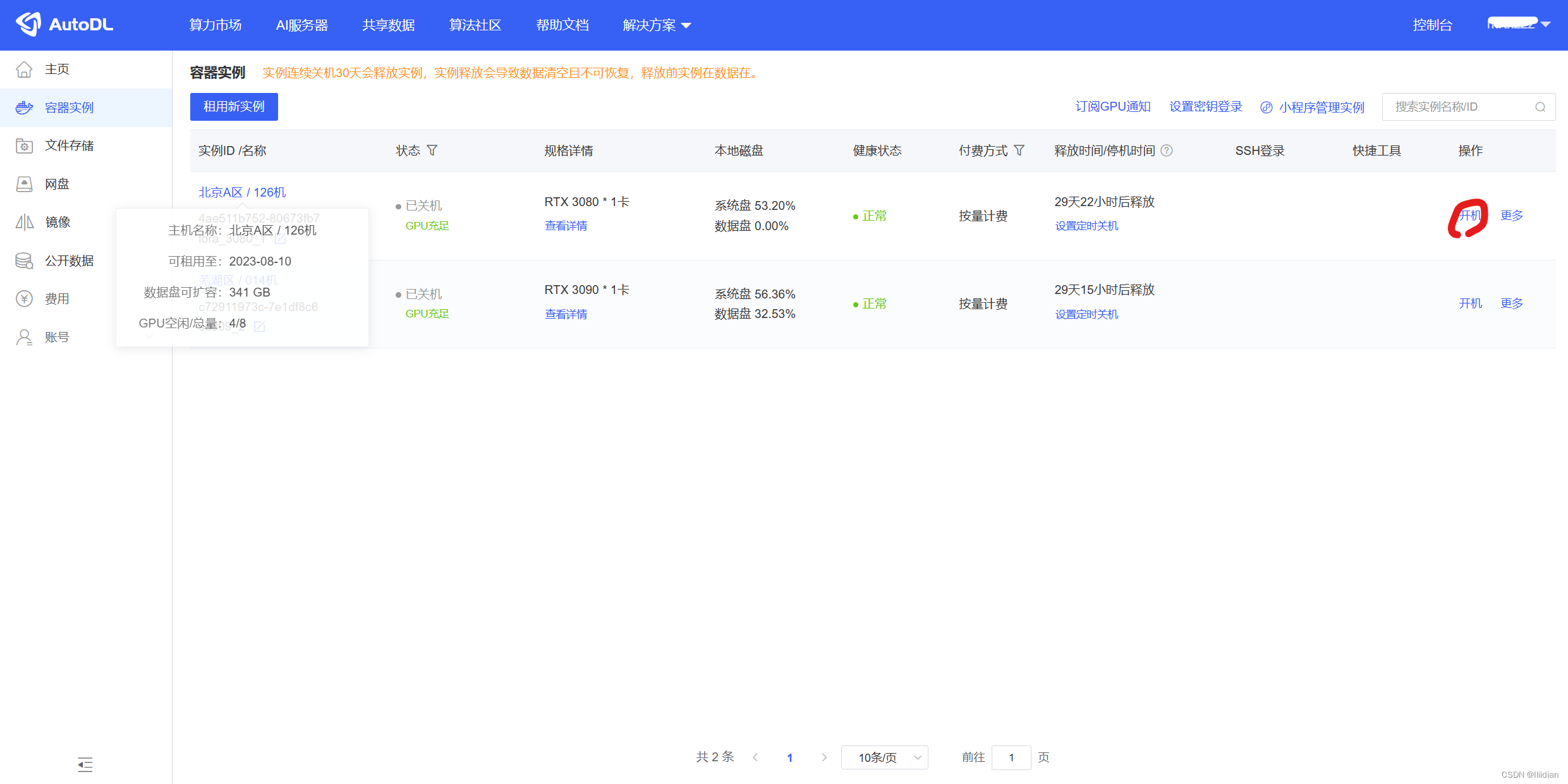Image resolution: width=1568 pixels, height=784 pixels.
Task: Click the mirror image sidebar icon
Action: tap(24, 222)
